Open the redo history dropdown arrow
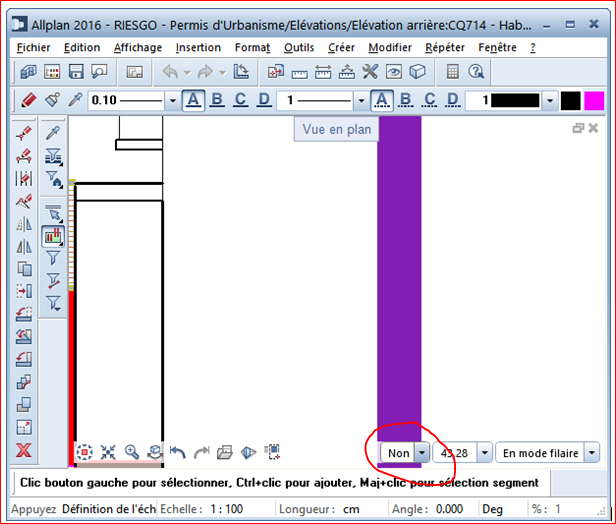 point(222,73)
